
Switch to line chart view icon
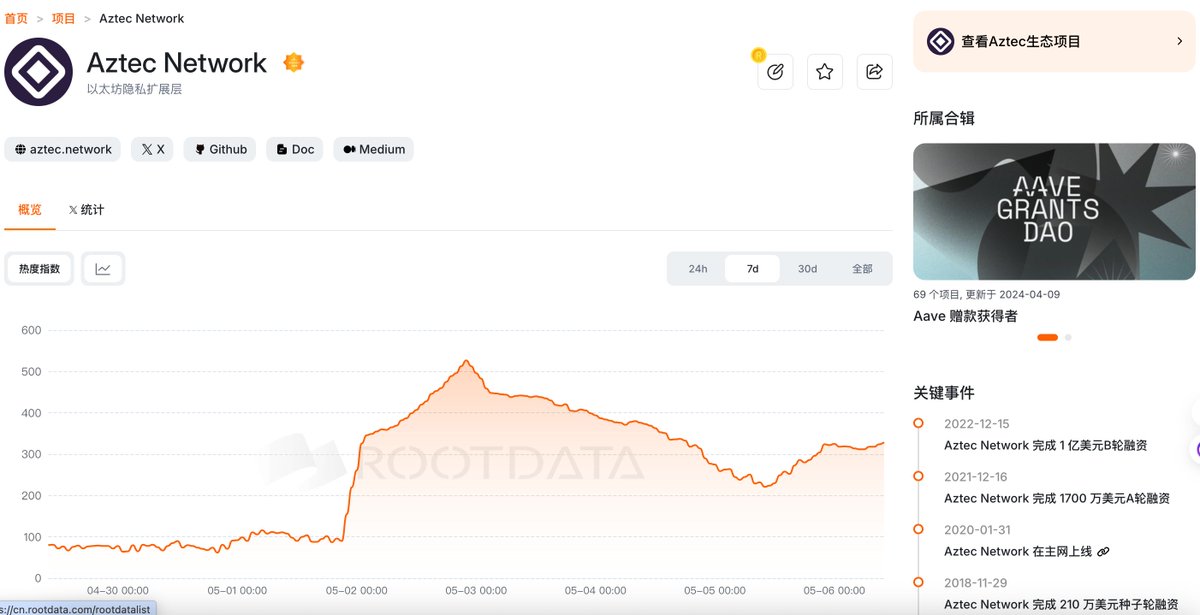(103, 269)
